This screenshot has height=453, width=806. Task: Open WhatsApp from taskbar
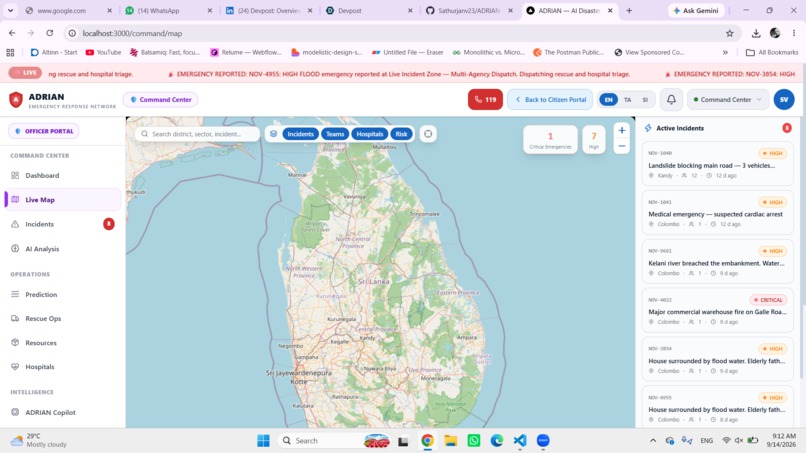473,441
